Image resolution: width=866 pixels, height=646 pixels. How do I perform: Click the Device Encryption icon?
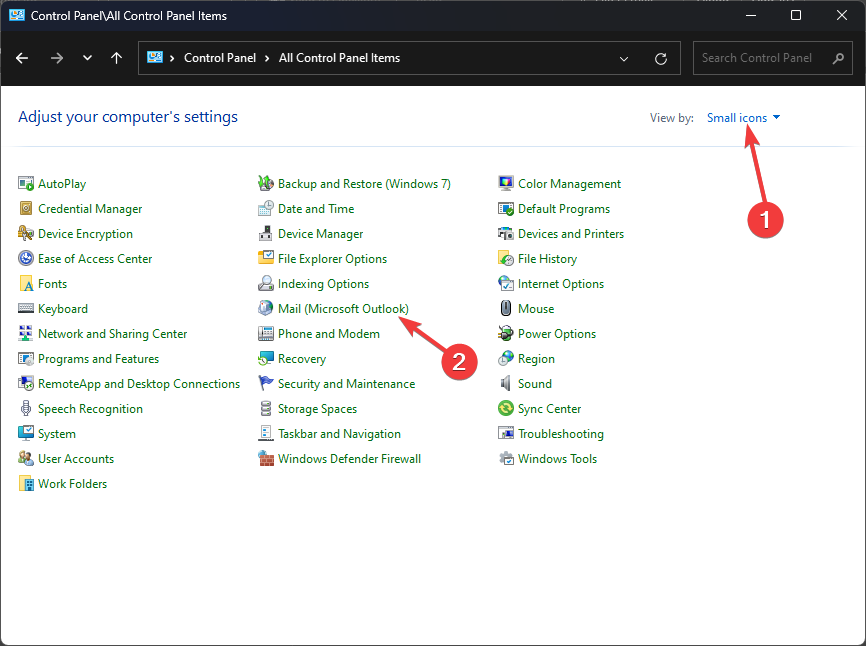click(26, 233)
